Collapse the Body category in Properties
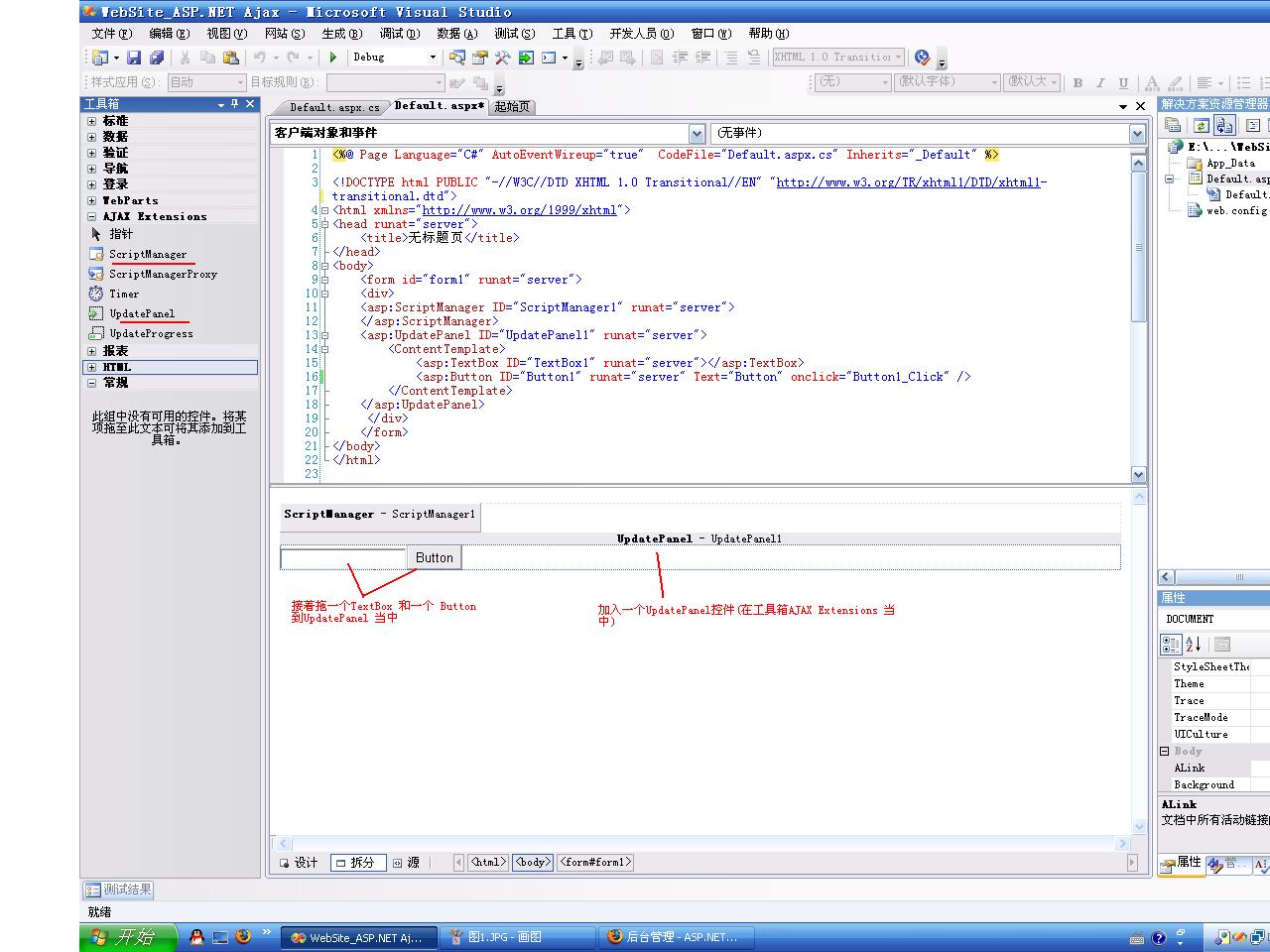The height and width of the screenshot is (952, 1270). click(x=1165, y=751)
